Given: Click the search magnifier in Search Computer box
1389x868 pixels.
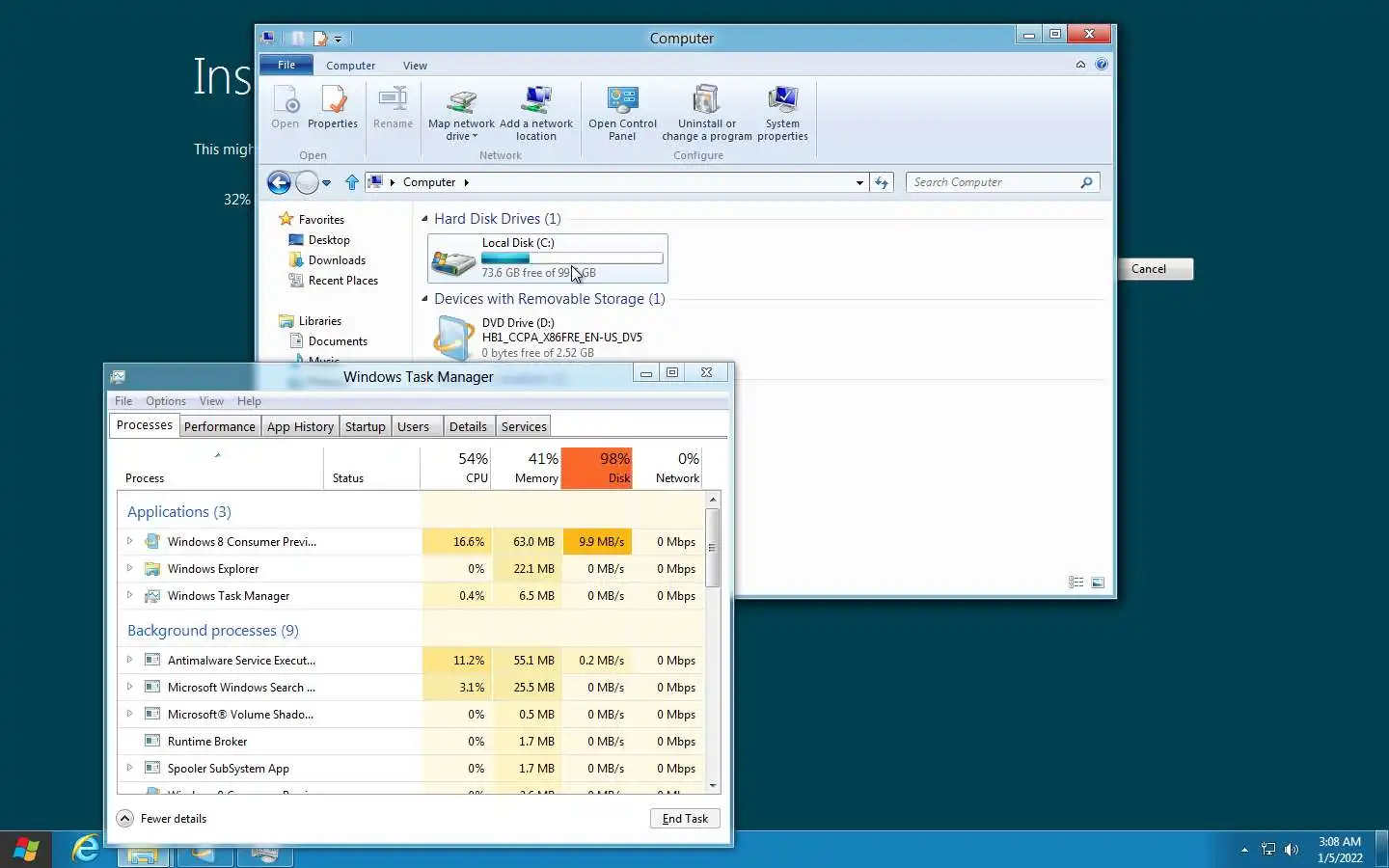Looking at the screenshot, I should pyautogui.click(x=1086, y=182).
